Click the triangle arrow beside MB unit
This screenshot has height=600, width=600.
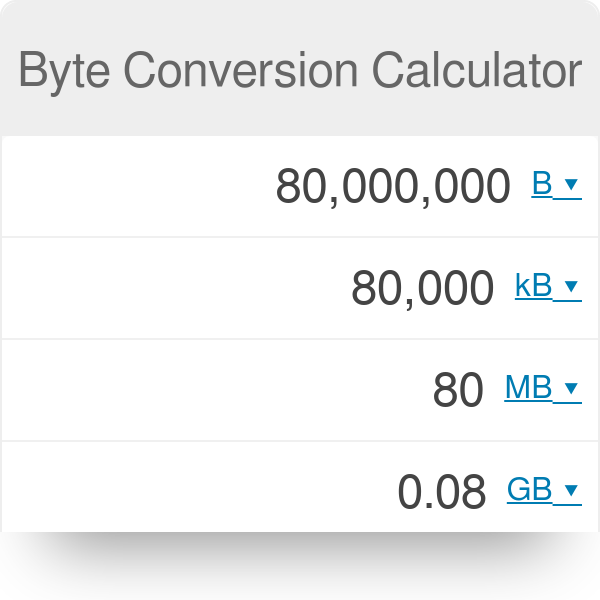[571, 389]
